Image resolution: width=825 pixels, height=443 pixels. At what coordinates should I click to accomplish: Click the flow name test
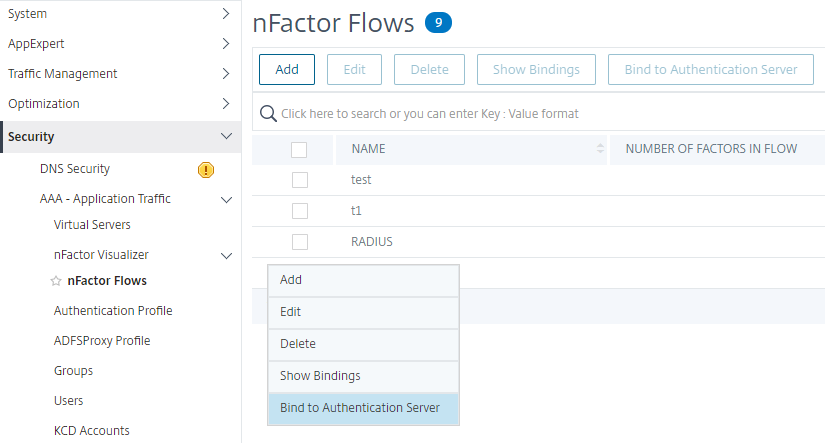point(361,180)
